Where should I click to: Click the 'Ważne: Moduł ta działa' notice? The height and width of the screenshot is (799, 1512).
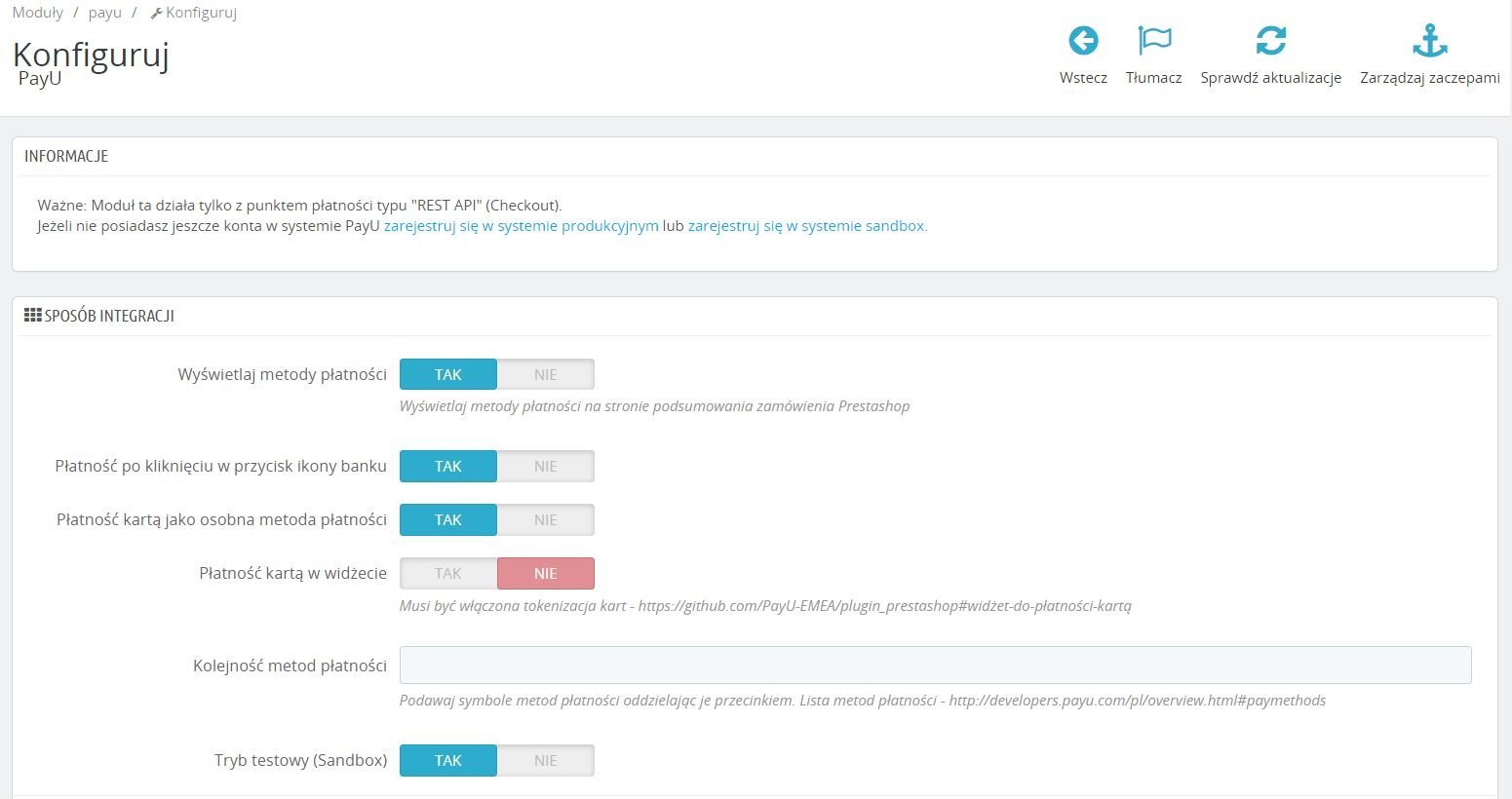coord(299,205)
